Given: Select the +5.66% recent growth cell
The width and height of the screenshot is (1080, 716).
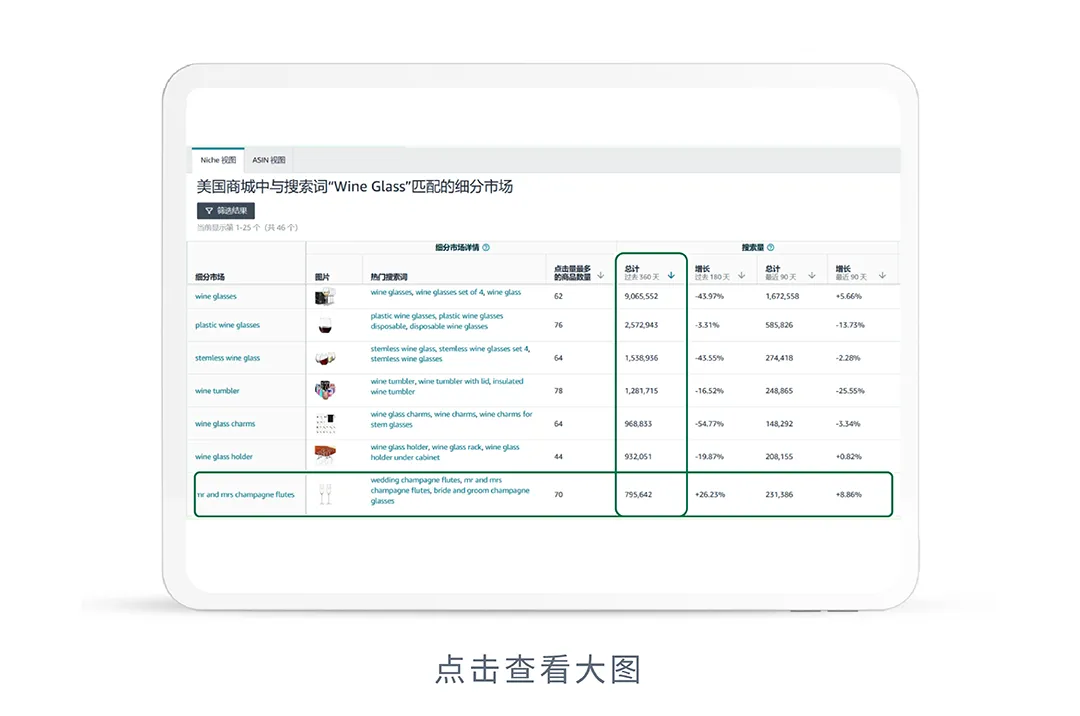Looking at the screenshot, I should point(849,296).
